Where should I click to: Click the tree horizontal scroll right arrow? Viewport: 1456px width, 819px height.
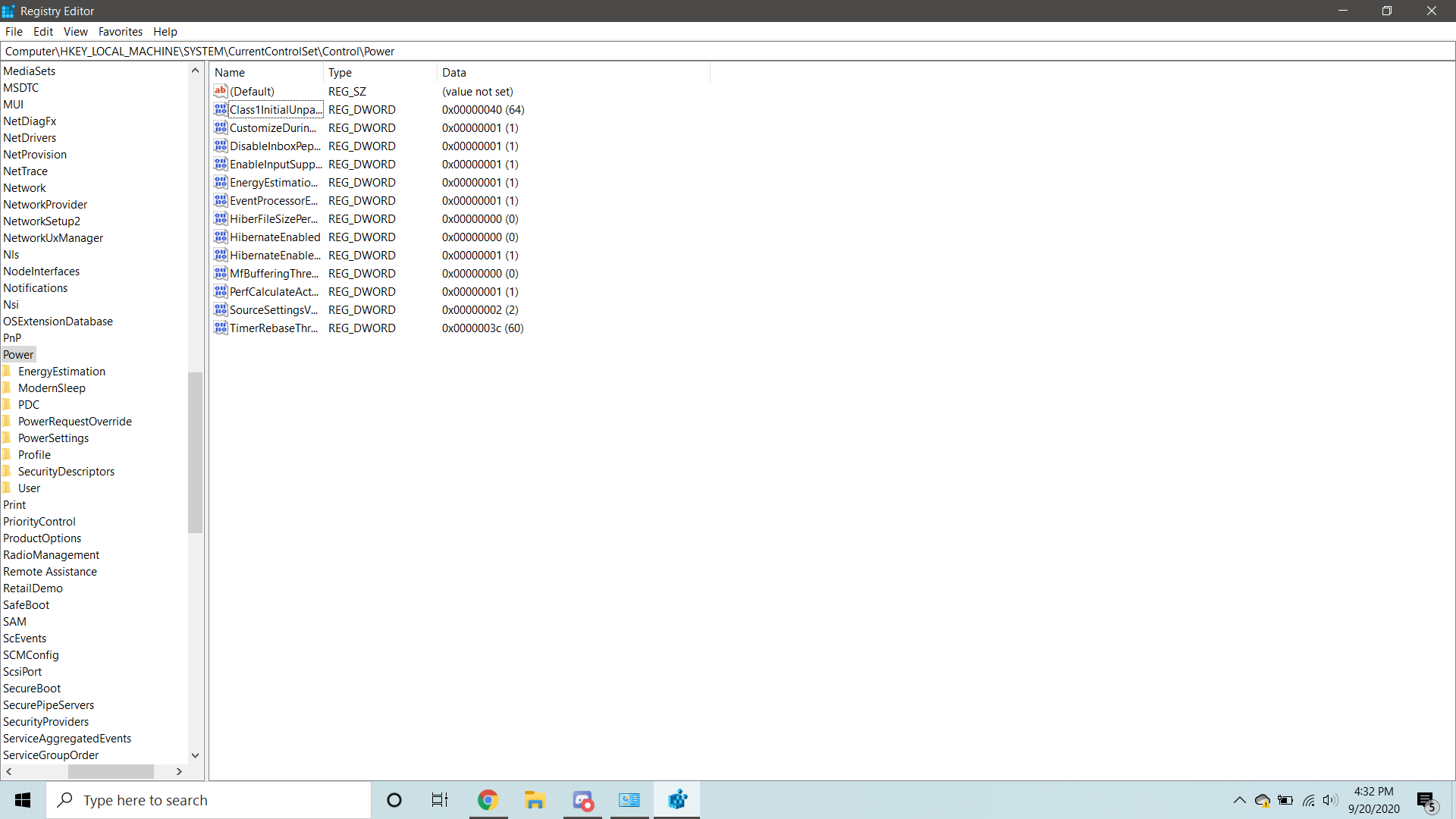point(179,771)
